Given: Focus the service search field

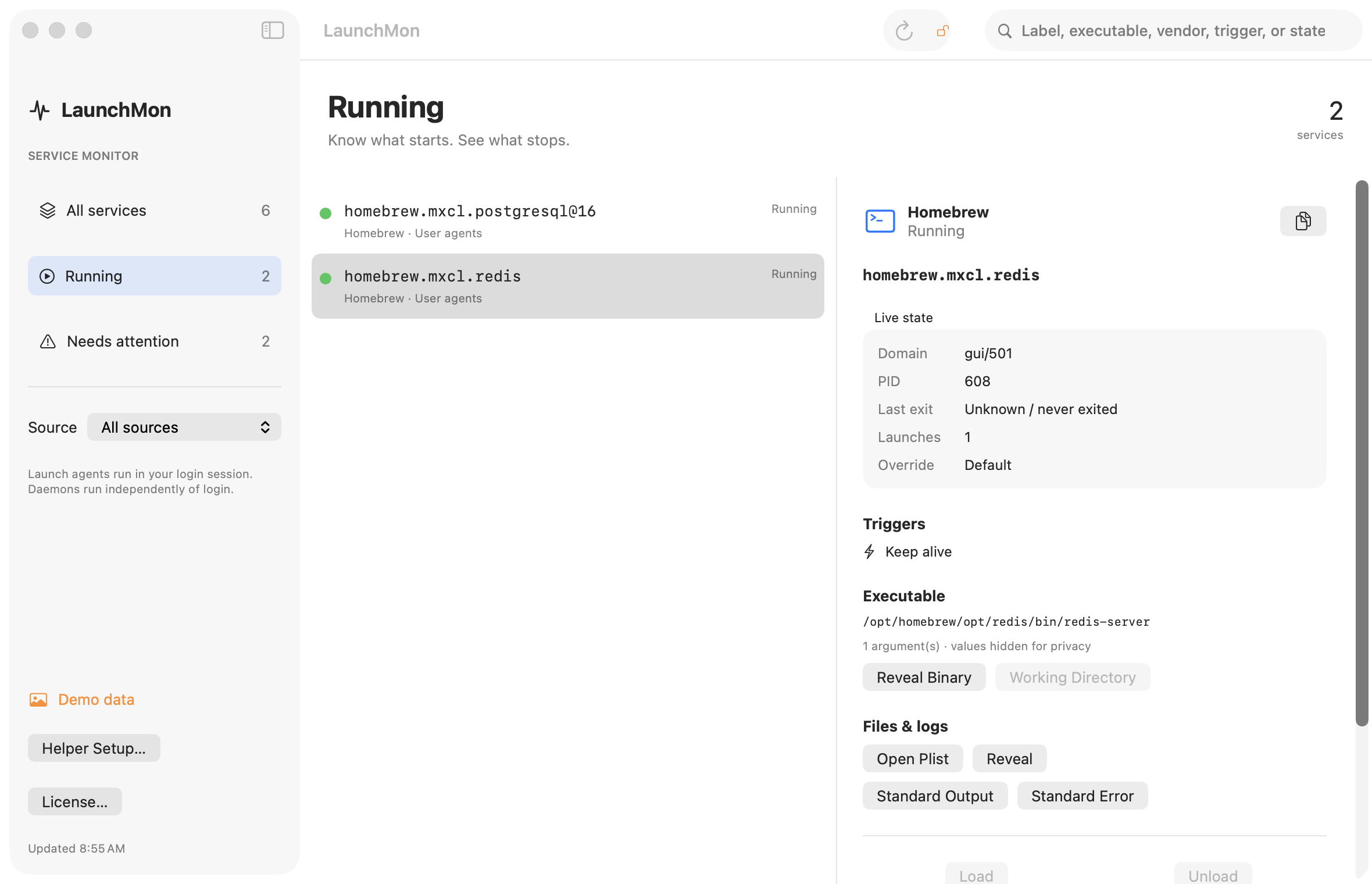Looking at the screenshot, I should 1174,31.
